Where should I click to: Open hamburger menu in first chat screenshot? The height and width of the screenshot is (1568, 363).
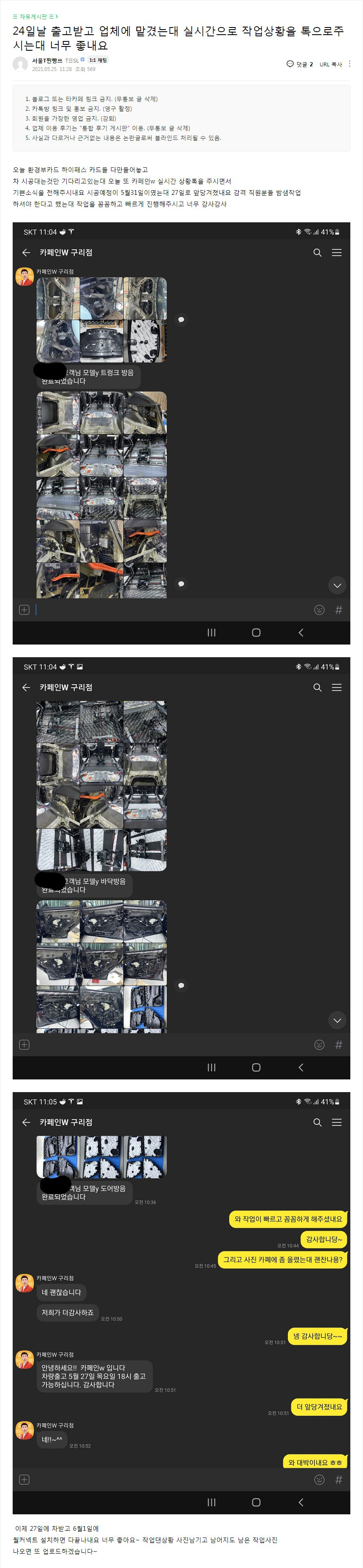(337, 253)
